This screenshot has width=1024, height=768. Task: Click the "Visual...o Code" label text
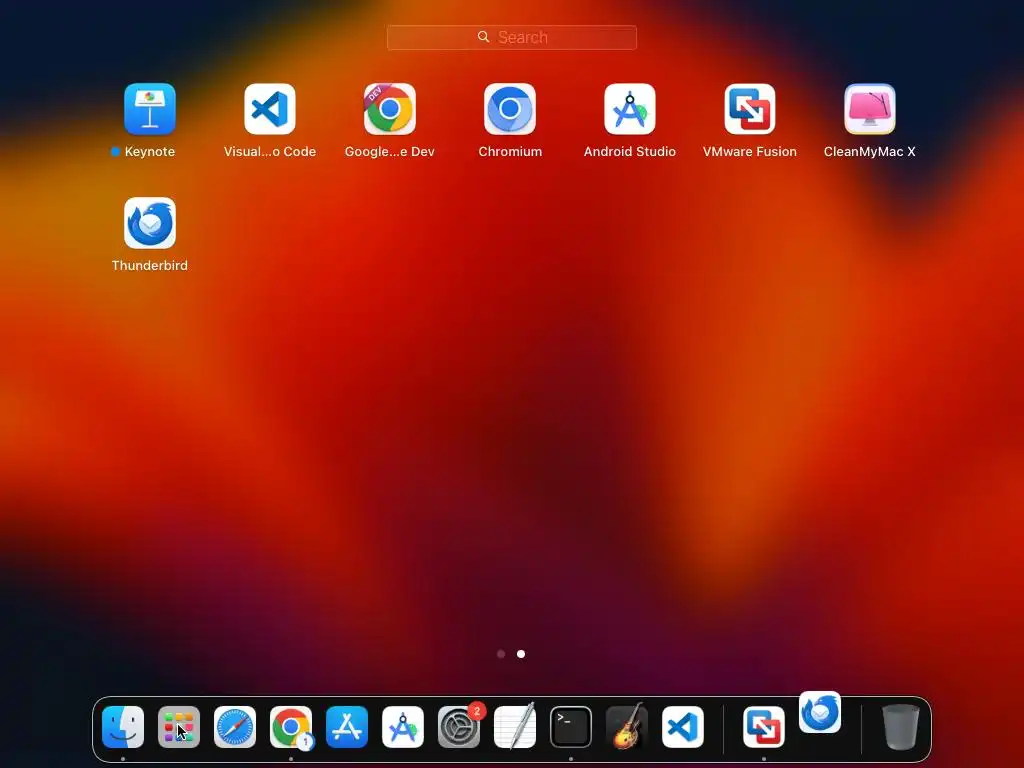pyautogui.click(x=270, y=152)
